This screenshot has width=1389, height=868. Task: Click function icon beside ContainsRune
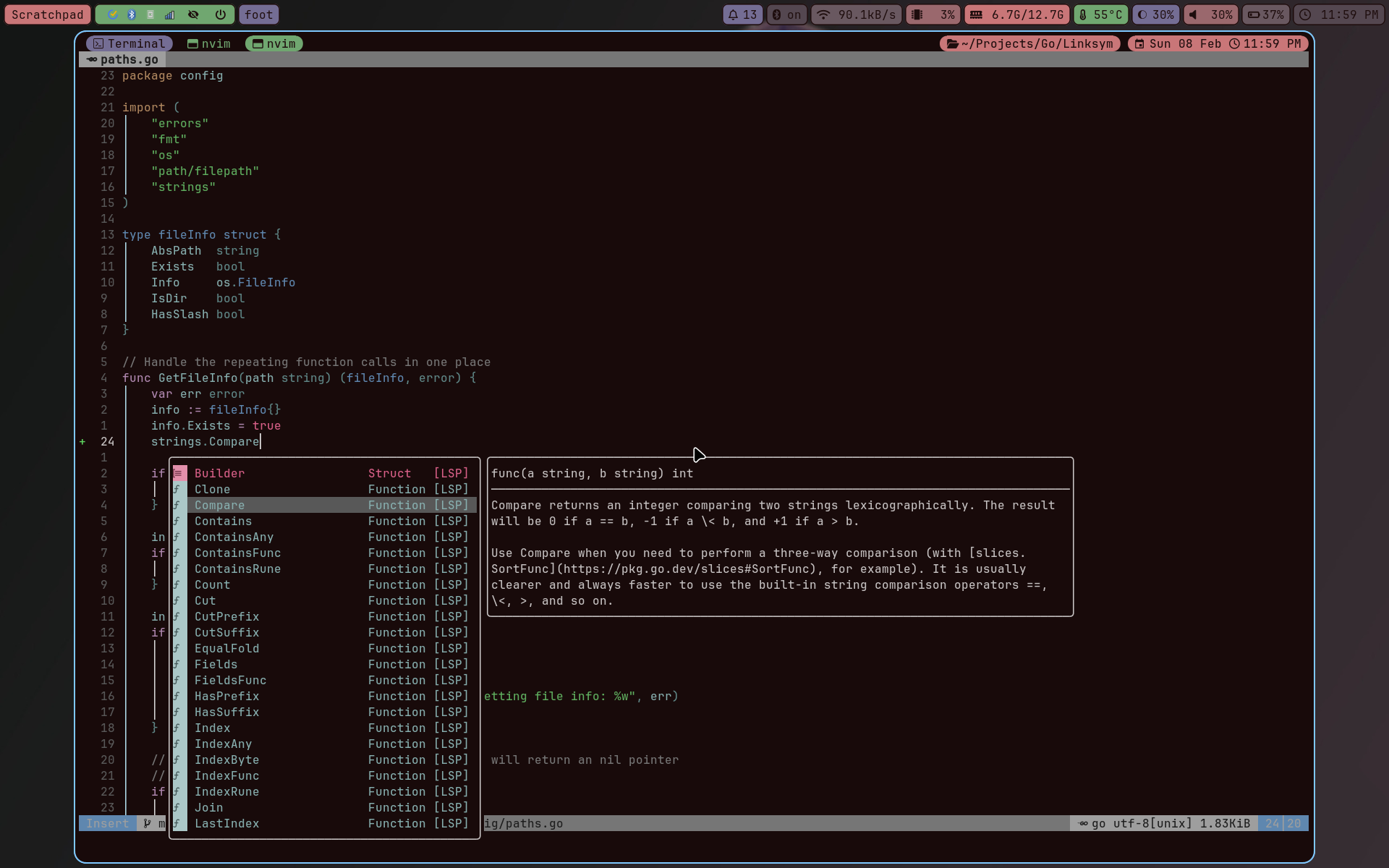click(177, 569)
